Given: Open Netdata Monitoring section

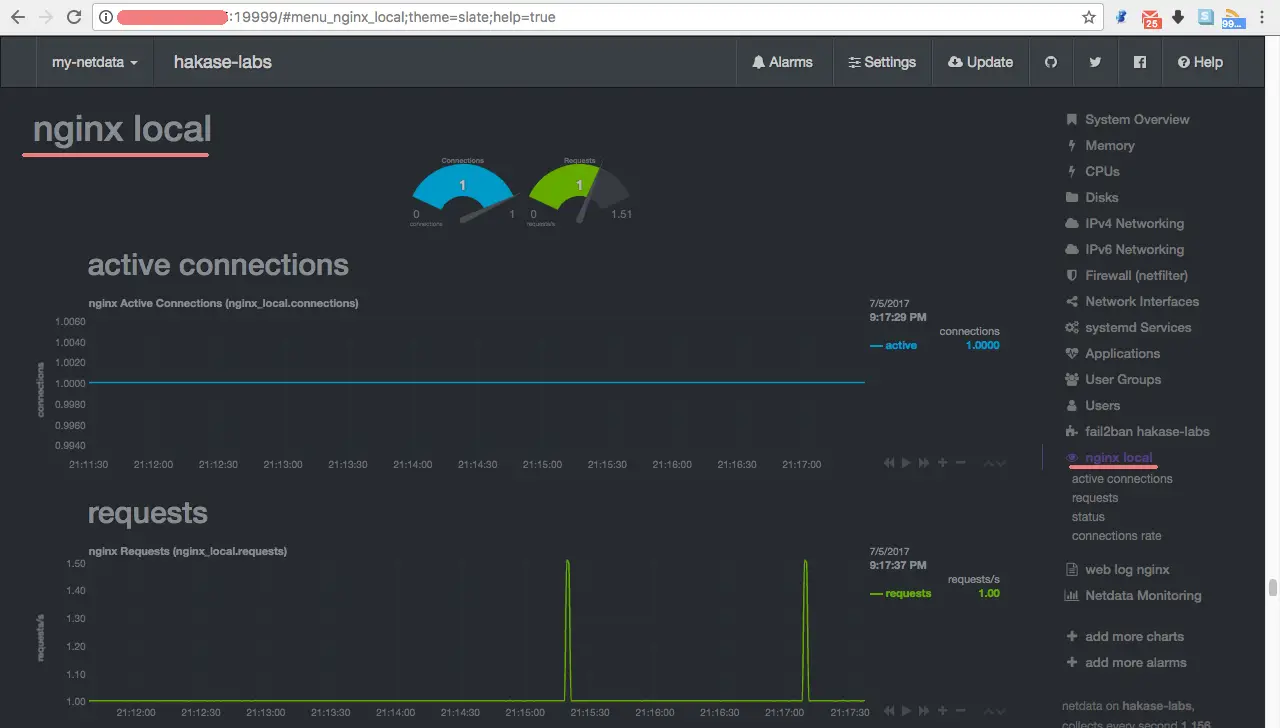Looking at the screenshot, I should coord(1133,595).
